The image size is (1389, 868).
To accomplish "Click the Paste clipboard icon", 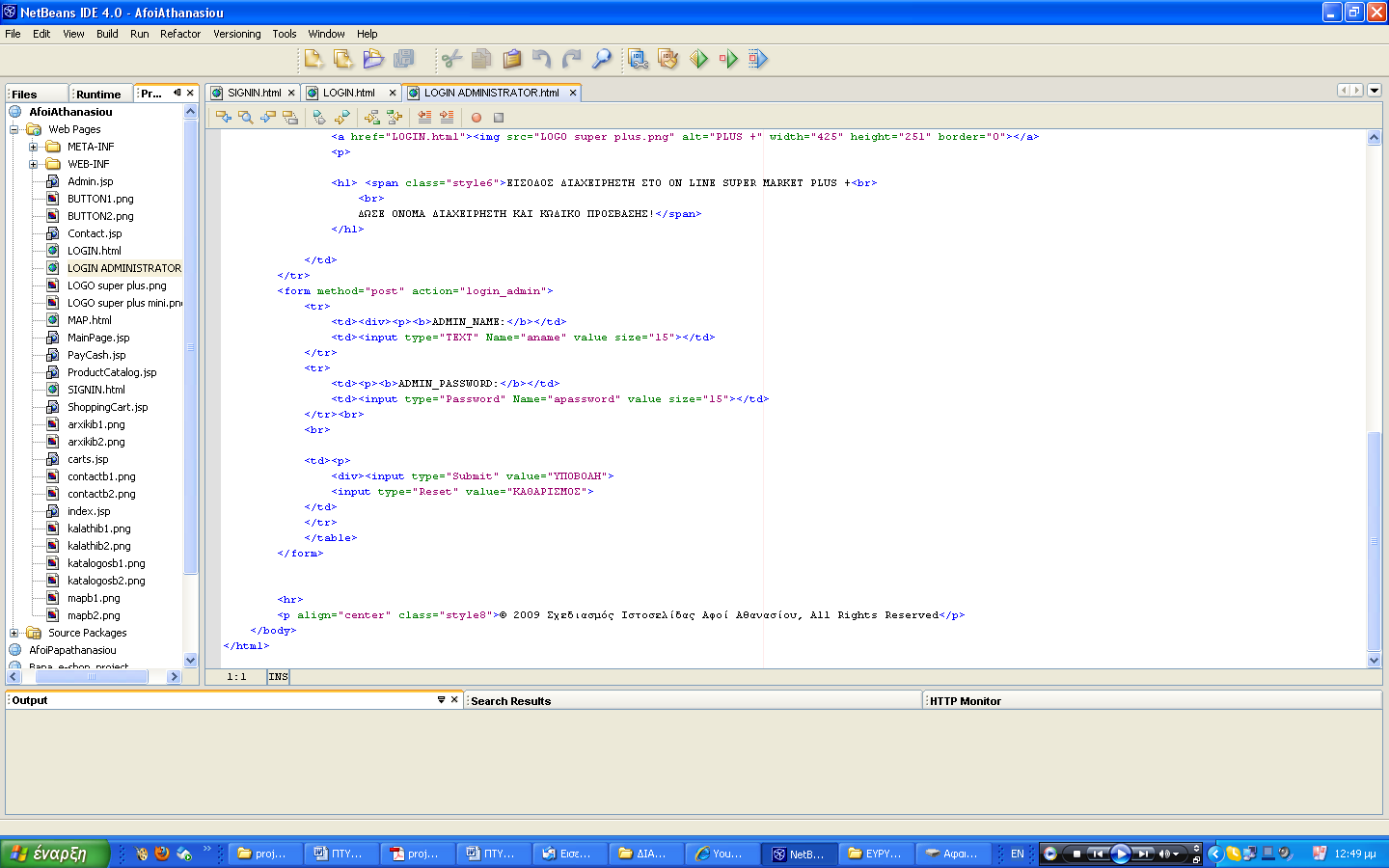I will tap(512, 59).
